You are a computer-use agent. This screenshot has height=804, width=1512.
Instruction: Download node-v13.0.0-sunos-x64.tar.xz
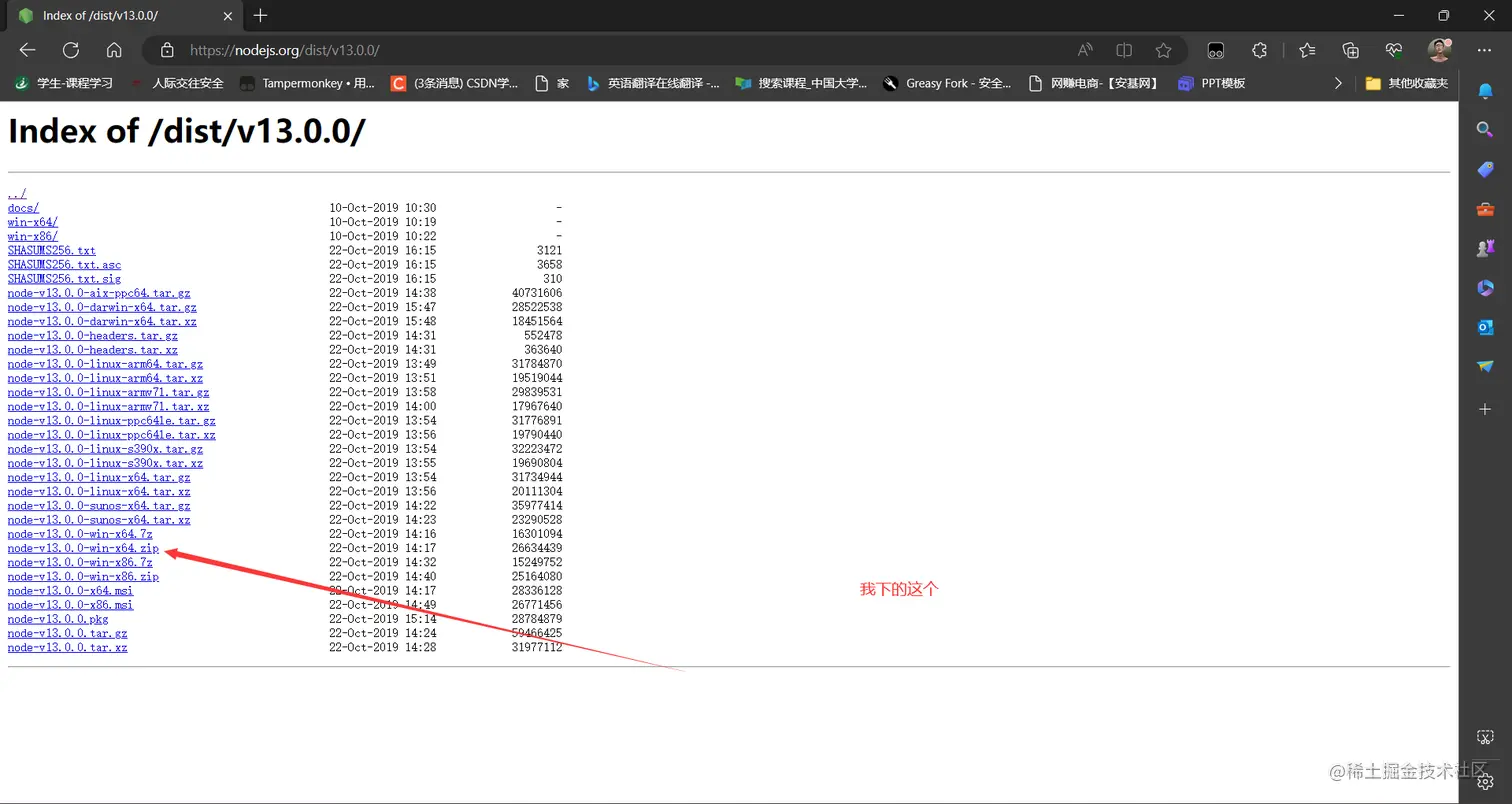click(99, 520)
